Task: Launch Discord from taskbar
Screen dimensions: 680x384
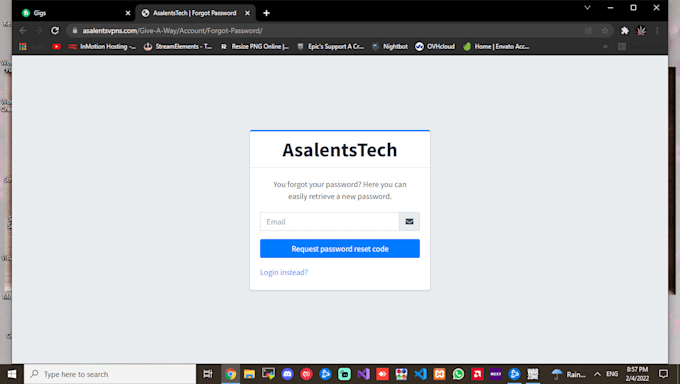Action: (x=287, y=374)
